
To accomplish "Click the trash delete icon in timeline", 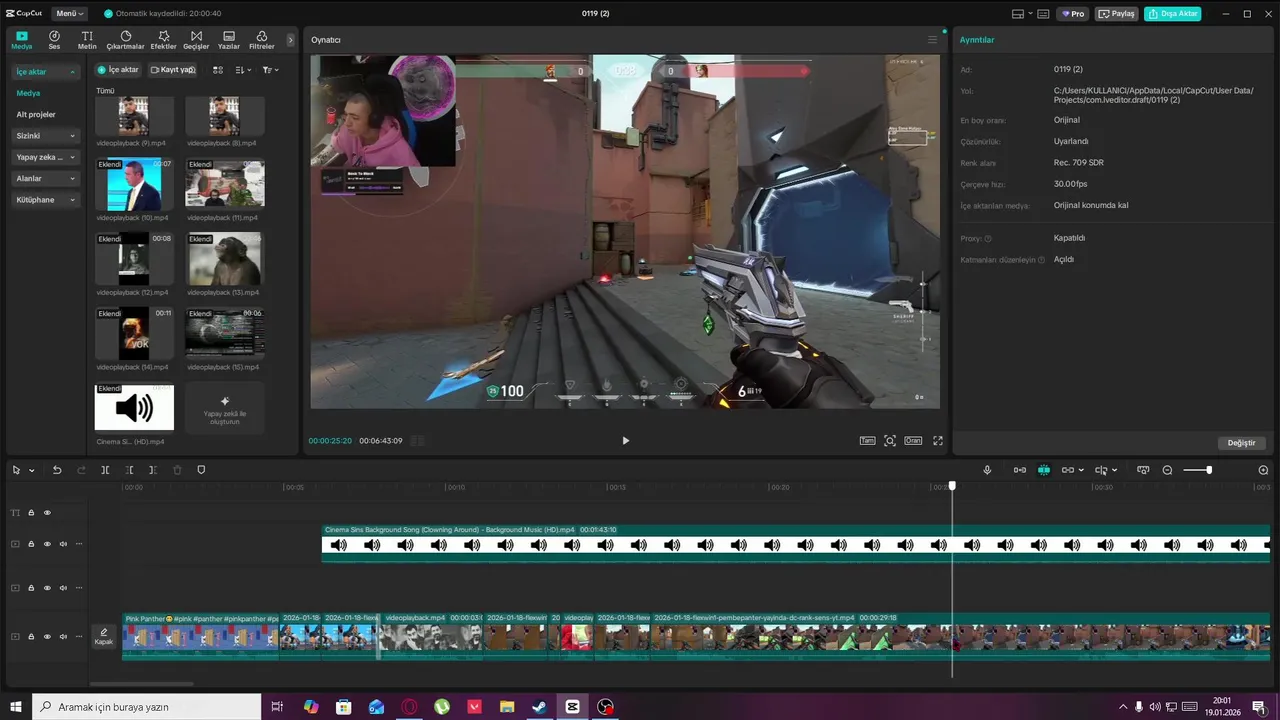I will point(177,470).
